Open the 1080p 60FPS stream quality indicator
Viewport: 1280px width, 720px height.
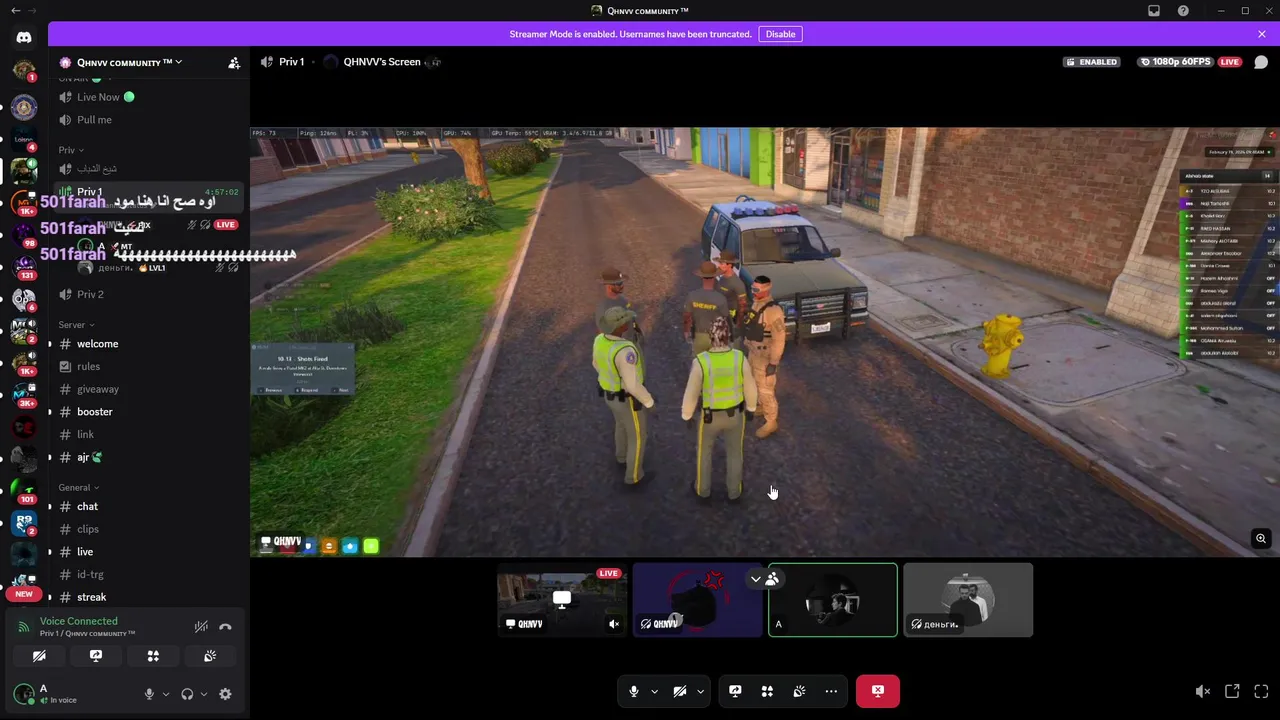pyautogui.click(x=1176, y=62)
